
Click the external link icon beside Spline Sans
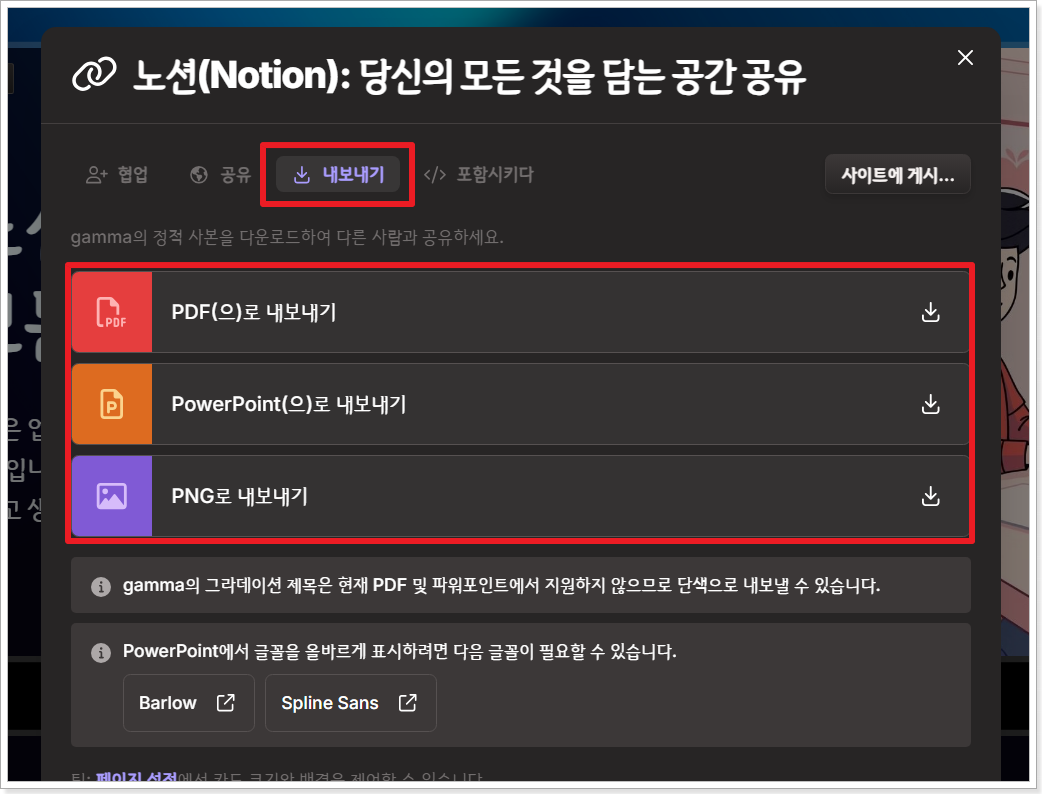tap(407, 703)
